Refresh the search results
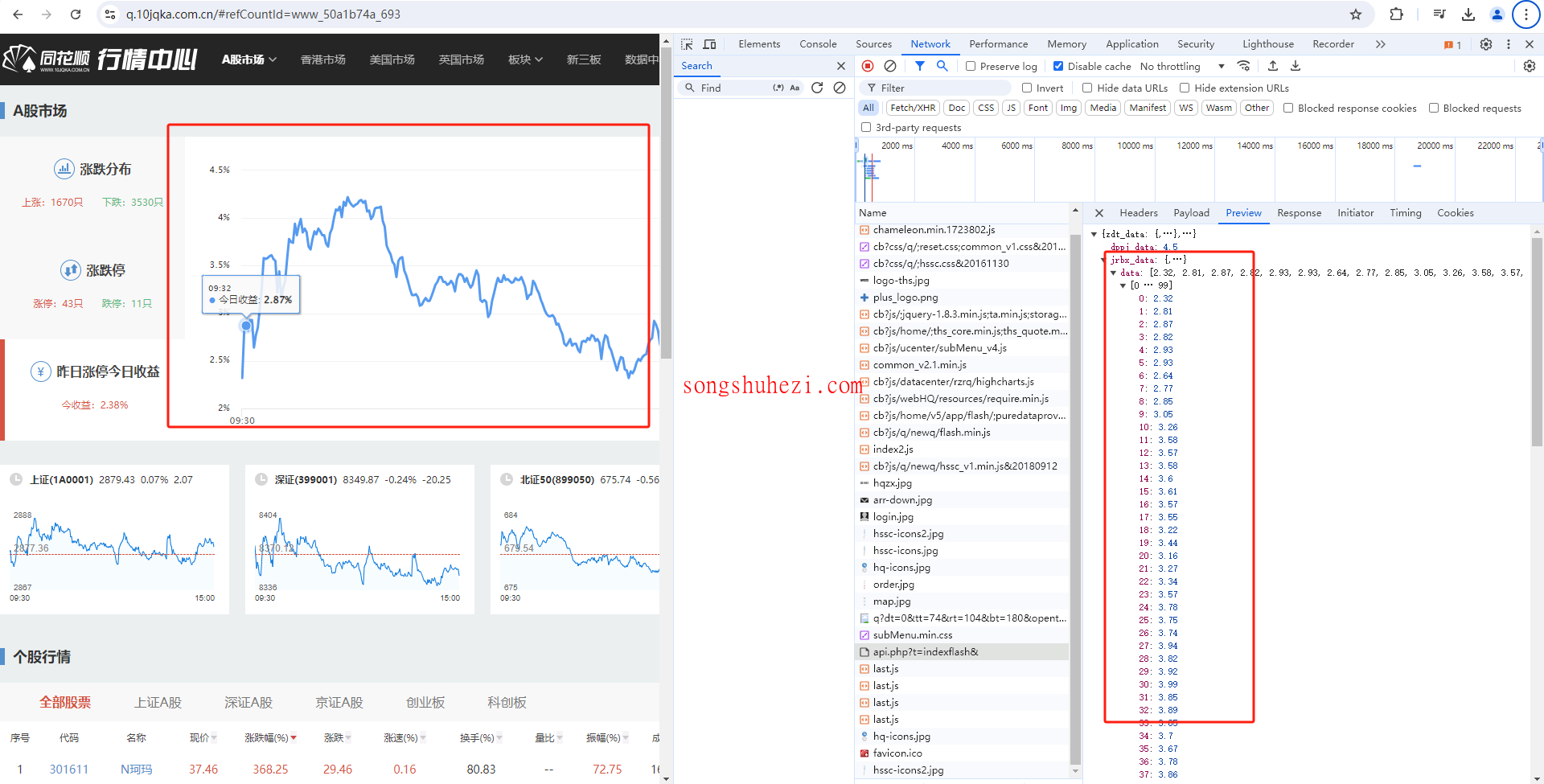This screenshot has height=784, width=1544. click(x=817, y=88)
